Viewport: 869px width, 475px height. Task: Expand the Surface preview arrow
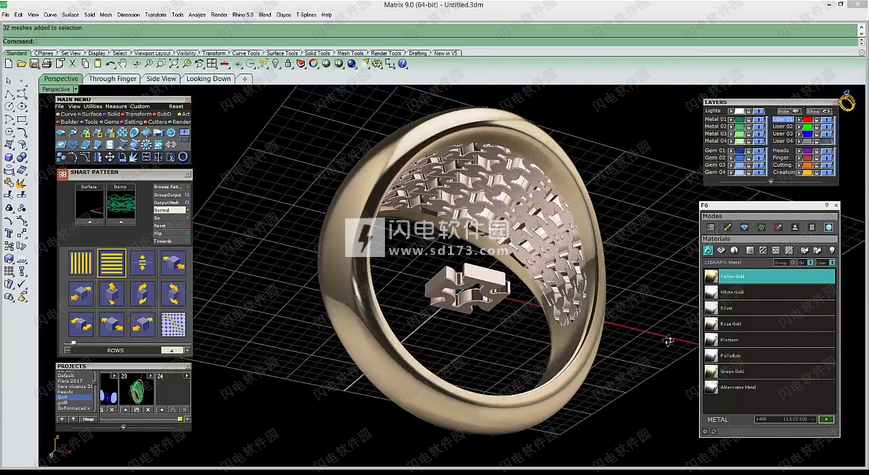89,222
